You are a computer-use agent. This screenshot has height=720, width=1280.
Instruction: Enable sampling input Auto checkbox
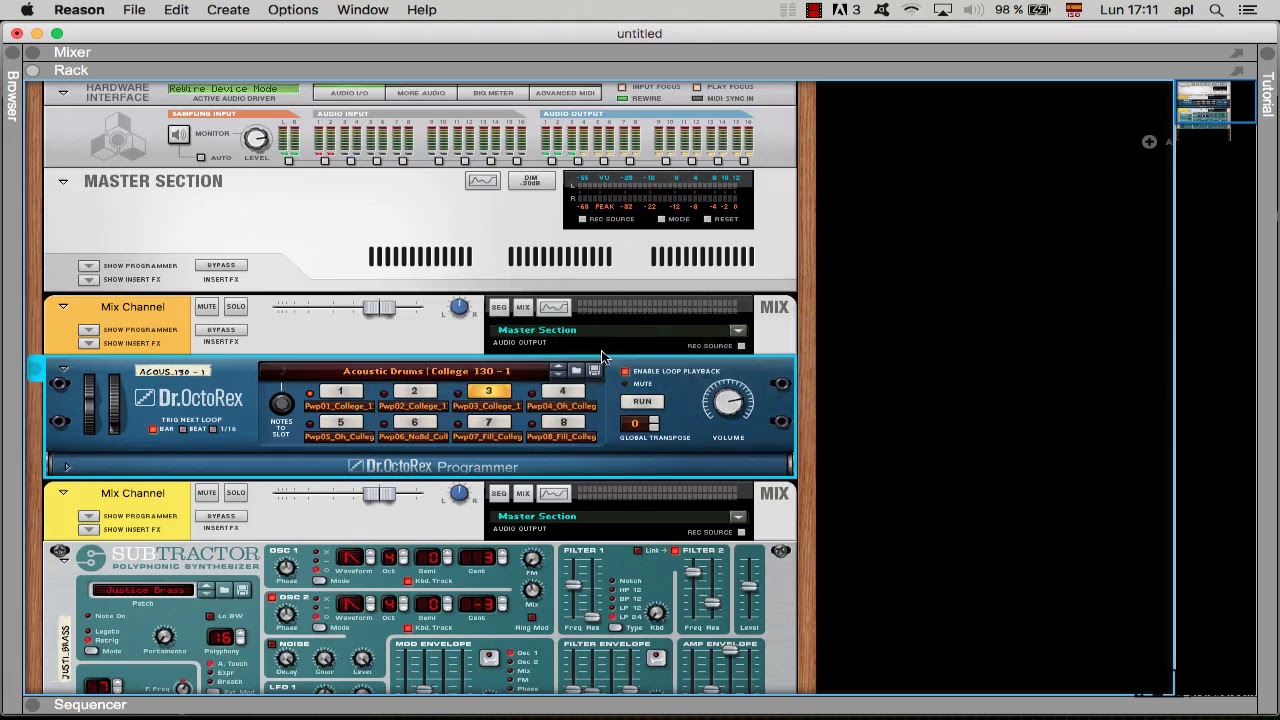coord(201,158)
